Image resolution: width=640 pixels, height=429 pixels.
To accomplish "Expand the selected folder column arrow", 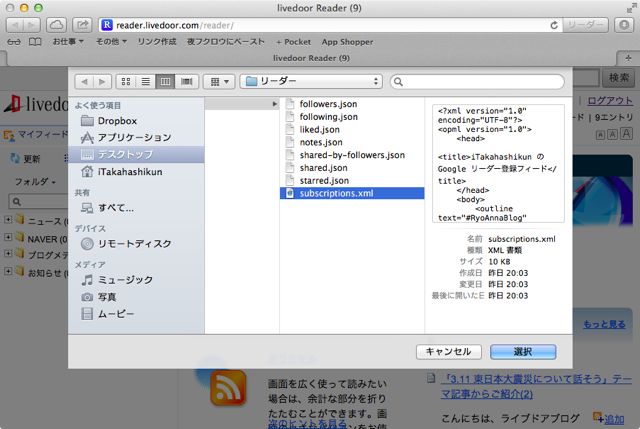I will (x=275, y=104).
